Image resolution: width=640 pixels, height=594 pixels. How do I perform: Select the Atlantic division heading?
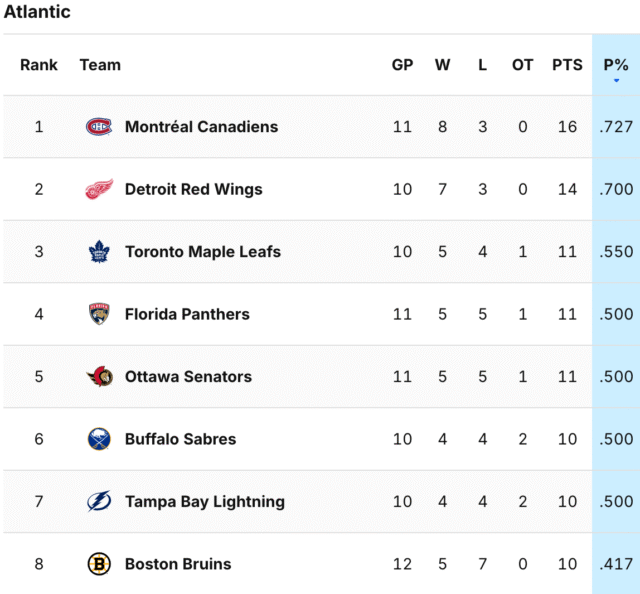click(x=37, y=12)
